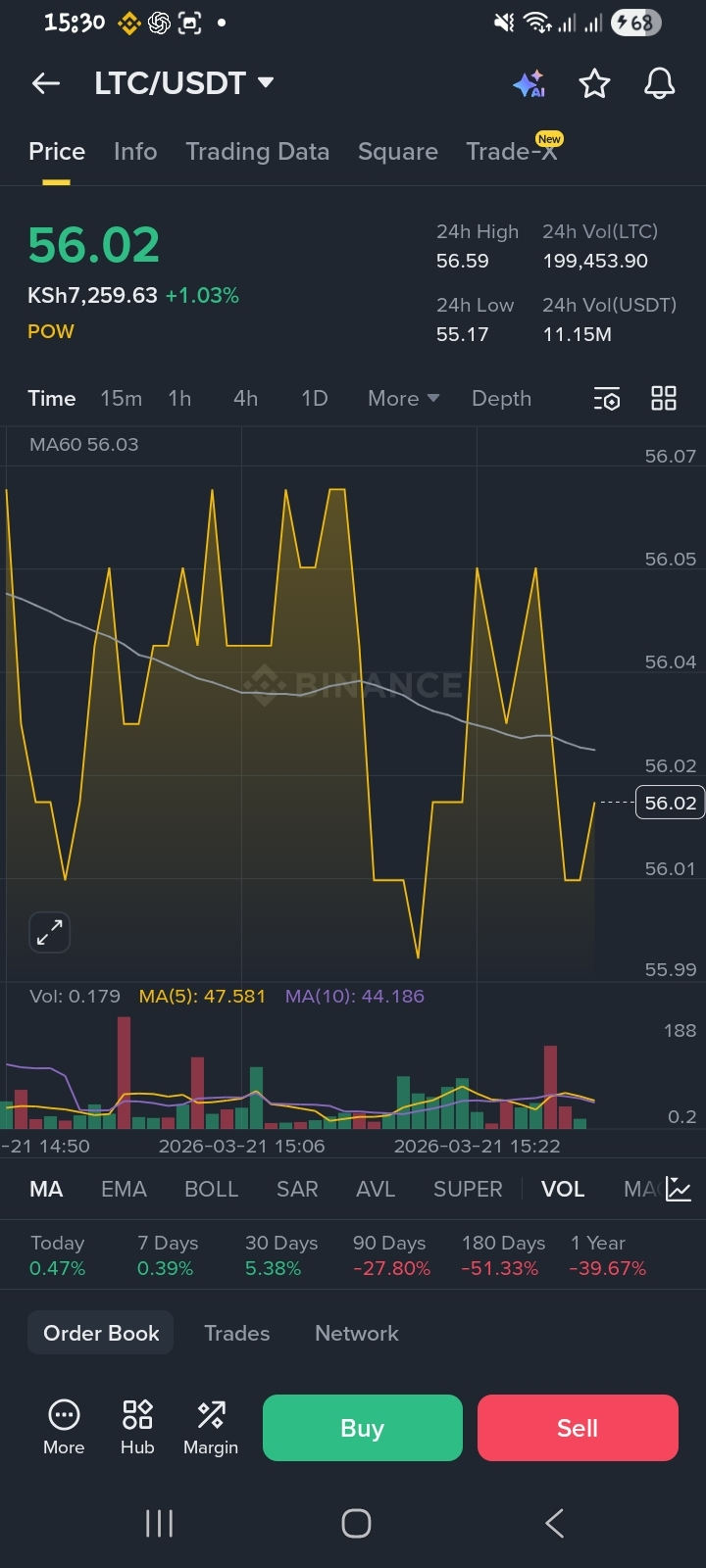Open the Trades section
The image size is (706, 1568).
coord(236,1333)
